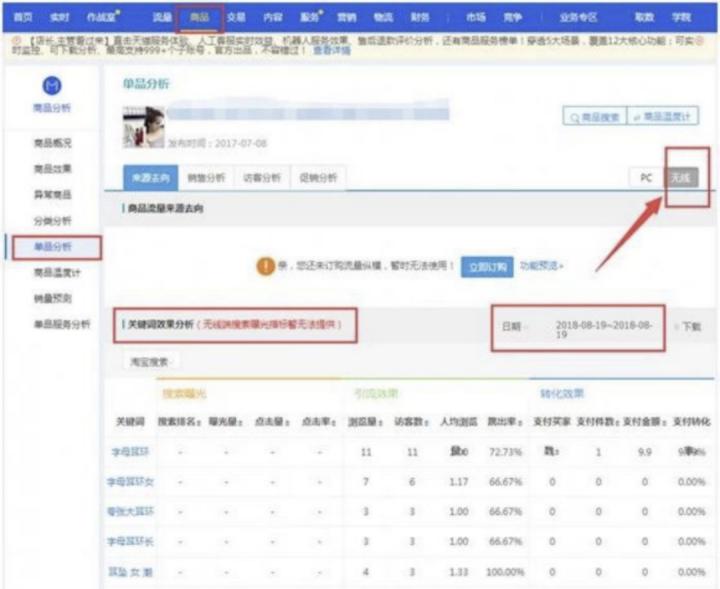The image size is (720, 589).
Task: Sort by the 浏览量 column
Action: (x=366, y=421)
